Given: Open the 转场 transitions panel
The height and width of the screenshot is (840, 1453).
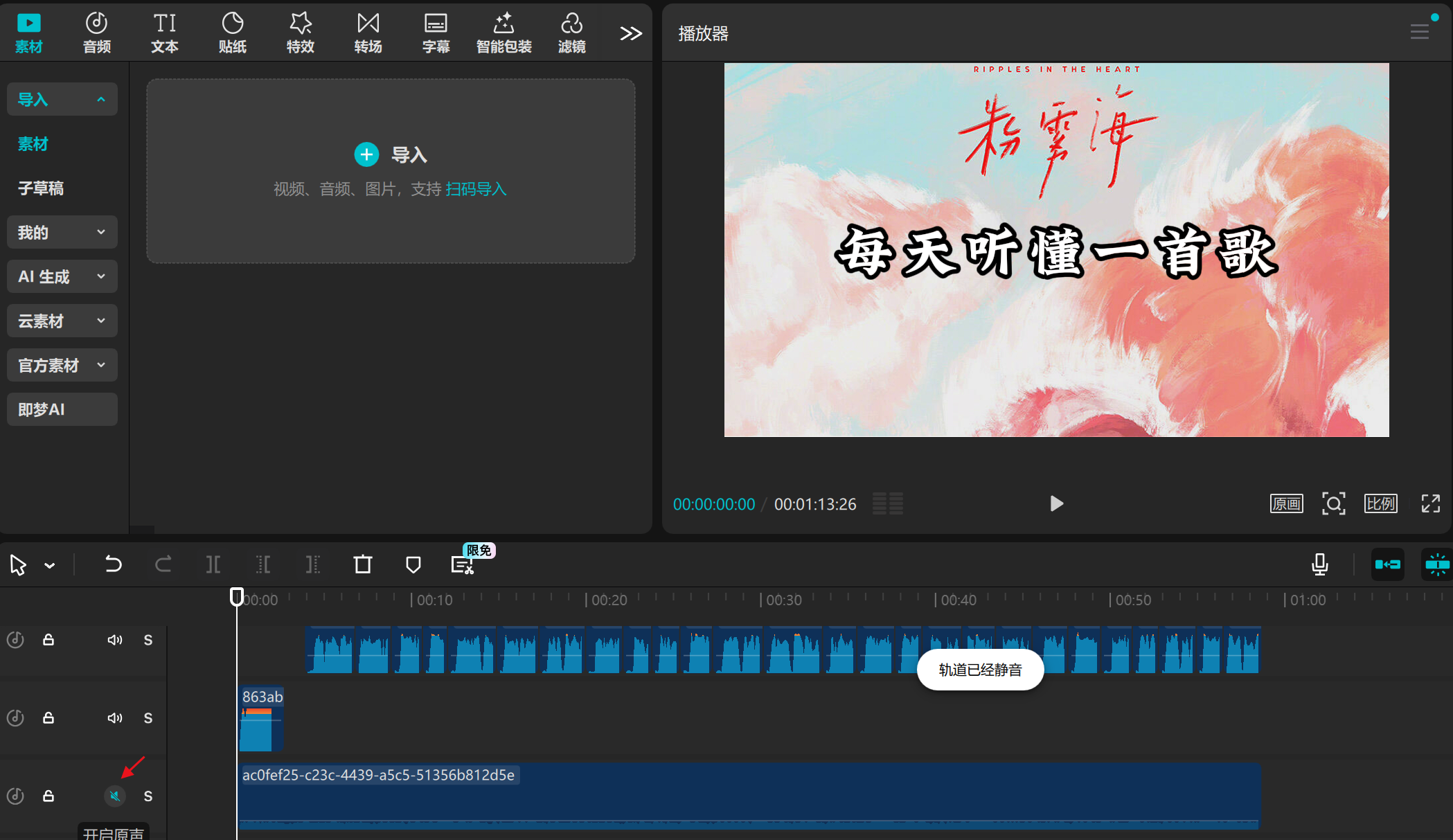Looking at the screenshot, I should coord(368,31).
